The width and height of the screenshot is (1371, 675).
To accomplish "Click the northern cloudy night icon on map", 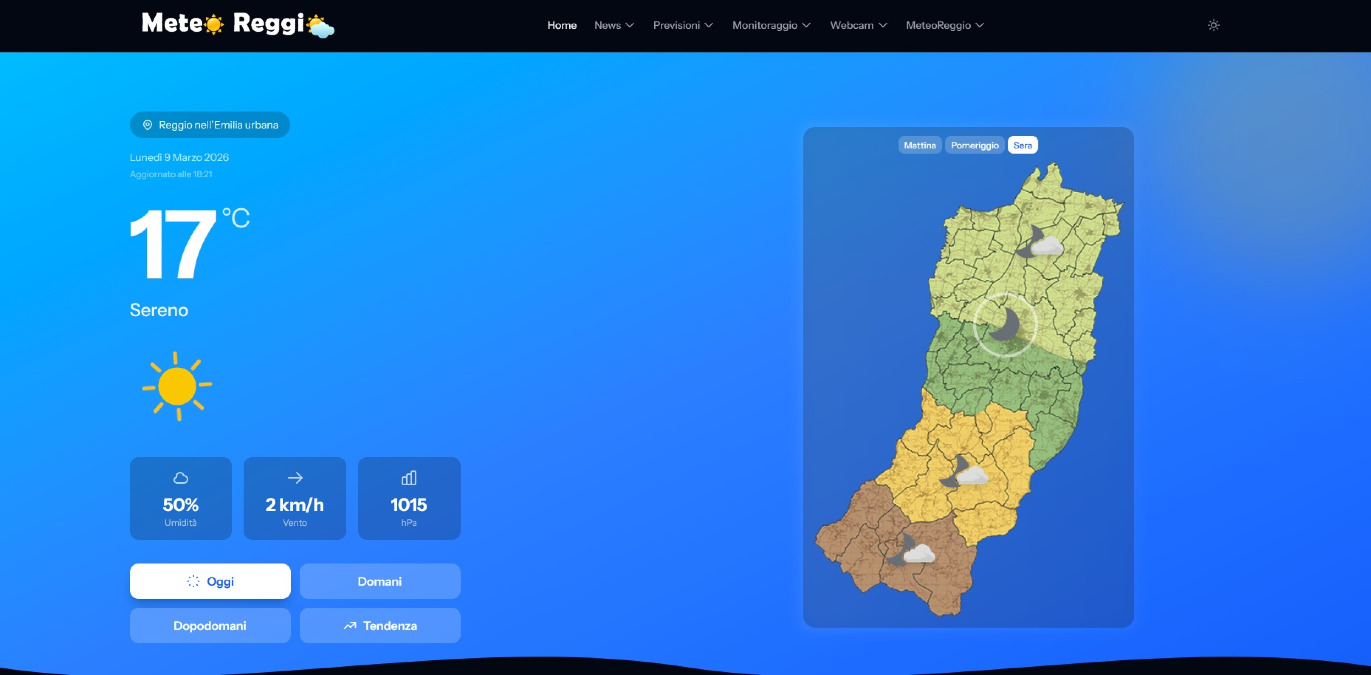I will (x=1039, y=243).
